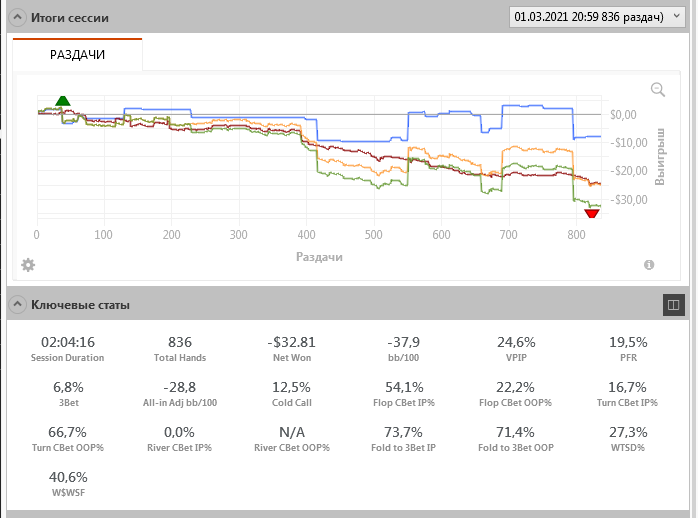Select the Session Duration 02:04:16 stat
Viewport: 698px width, 518px height.
pos(68,348)
